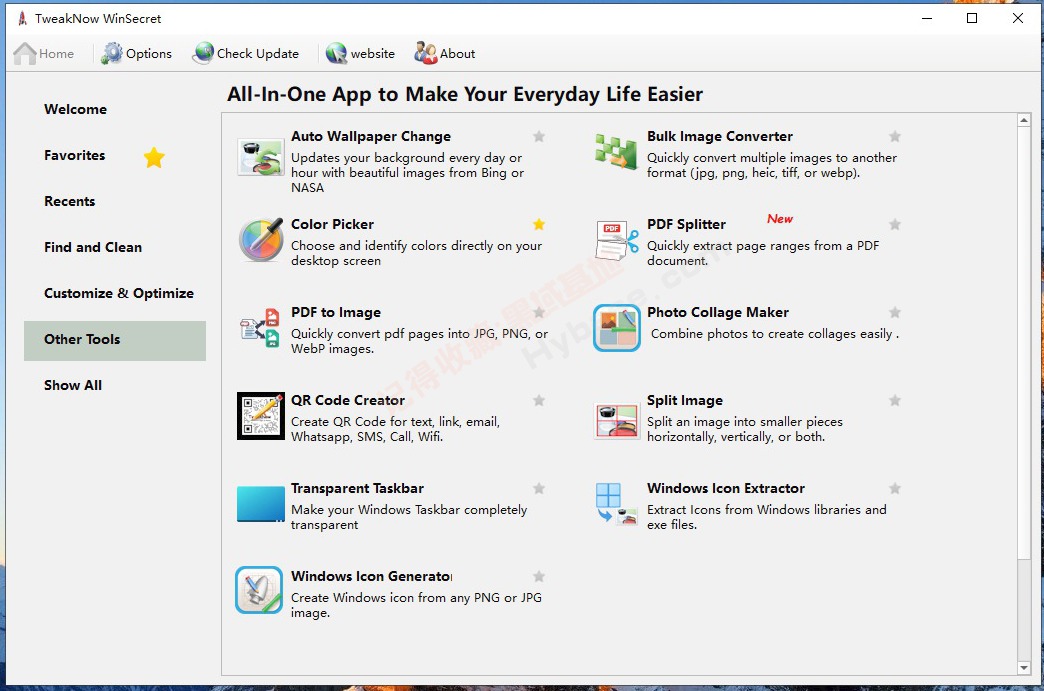Click the scrollbar down arrow
Image resolution: width=1044 pixels, height=691 pixels.
tap(1024, 668)
